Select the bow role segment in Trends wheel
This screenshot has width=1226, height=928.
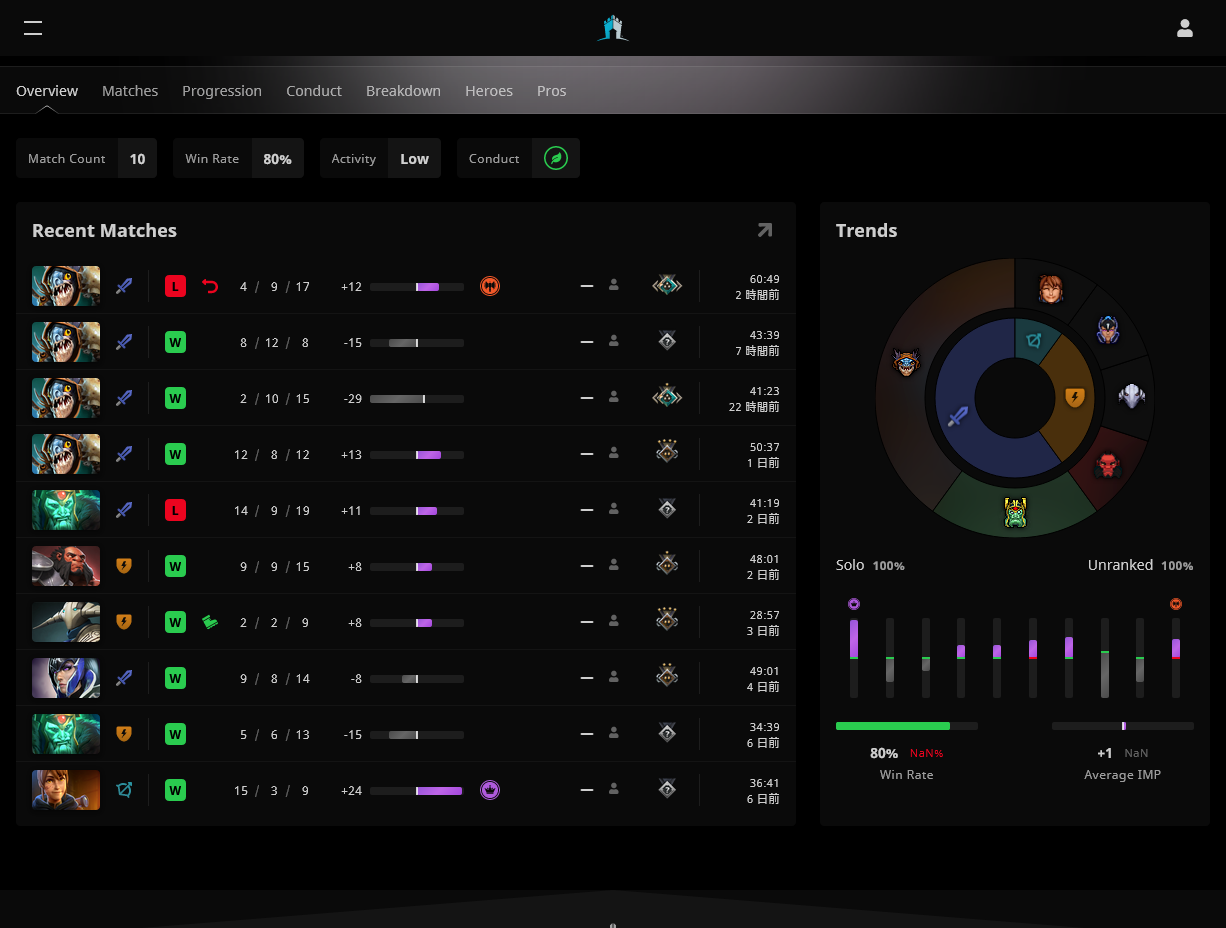click(1034, 341)
